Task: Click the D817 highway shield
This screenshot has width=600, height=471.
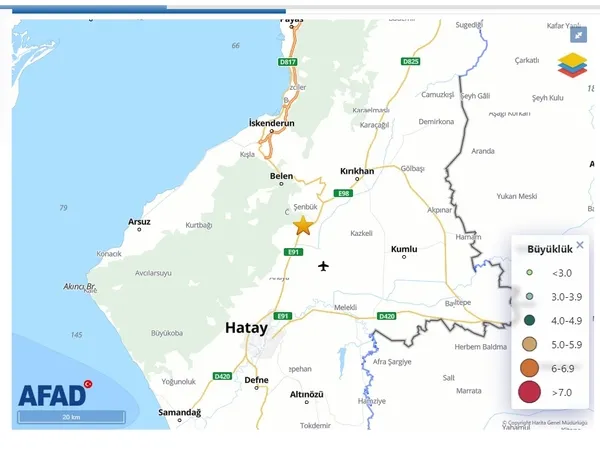Action: (287, 62)
